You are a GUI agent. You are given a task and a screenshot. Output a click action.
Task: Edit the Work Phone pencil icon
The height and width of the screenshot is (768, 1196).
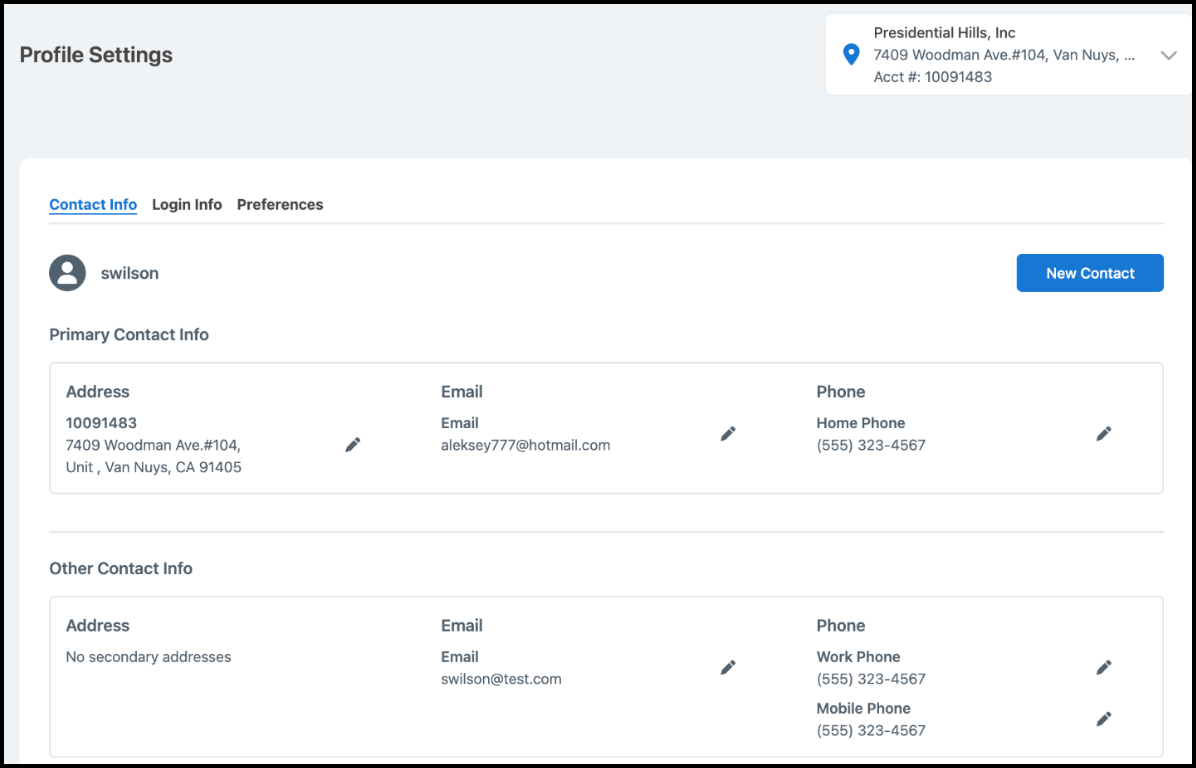pos(1103,667)
